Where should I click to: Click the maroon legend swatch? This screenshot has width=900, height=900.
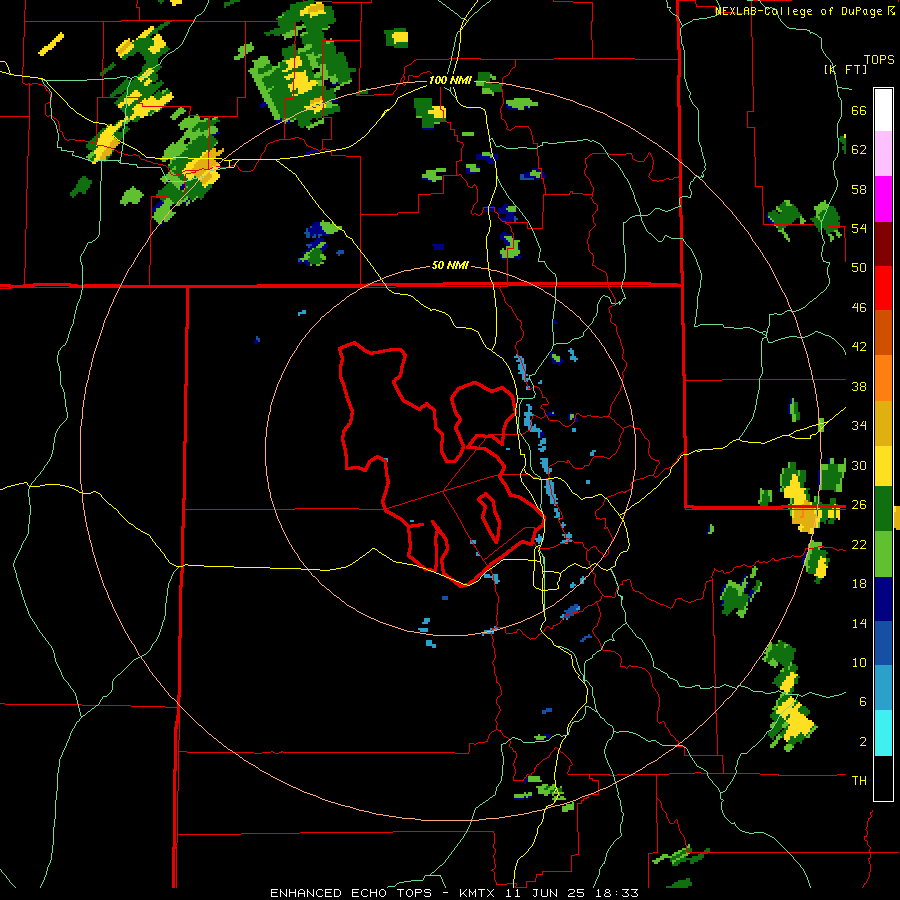pyautogui.click(x=883, y=243)
